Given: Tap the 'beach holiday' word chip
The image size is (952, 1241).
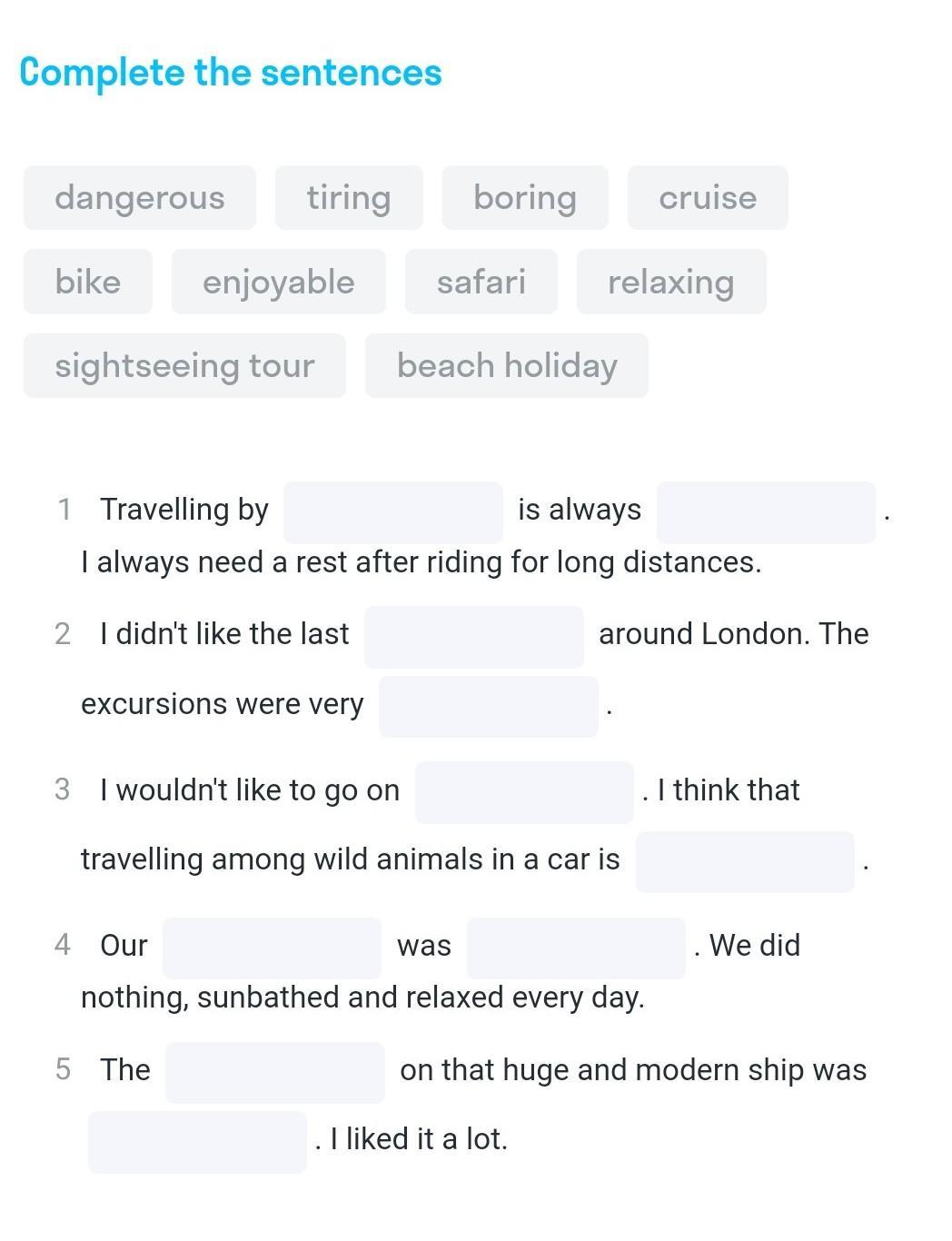Looking at the screenshot, I should [x=507, y=365].
